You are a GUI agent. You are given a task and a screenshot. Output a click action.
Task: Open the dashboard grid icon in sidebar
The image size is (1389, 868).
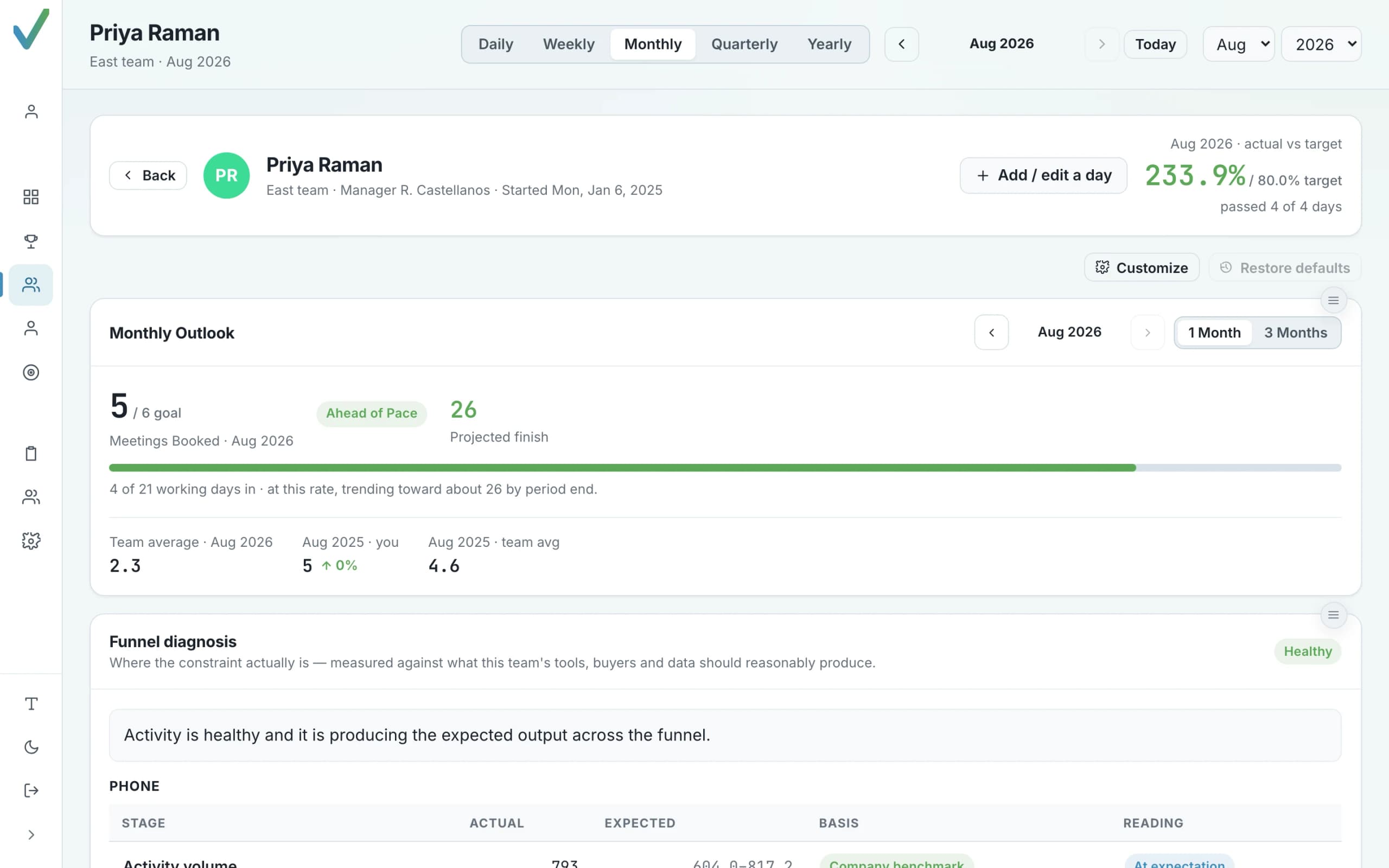tap(31, 197)
